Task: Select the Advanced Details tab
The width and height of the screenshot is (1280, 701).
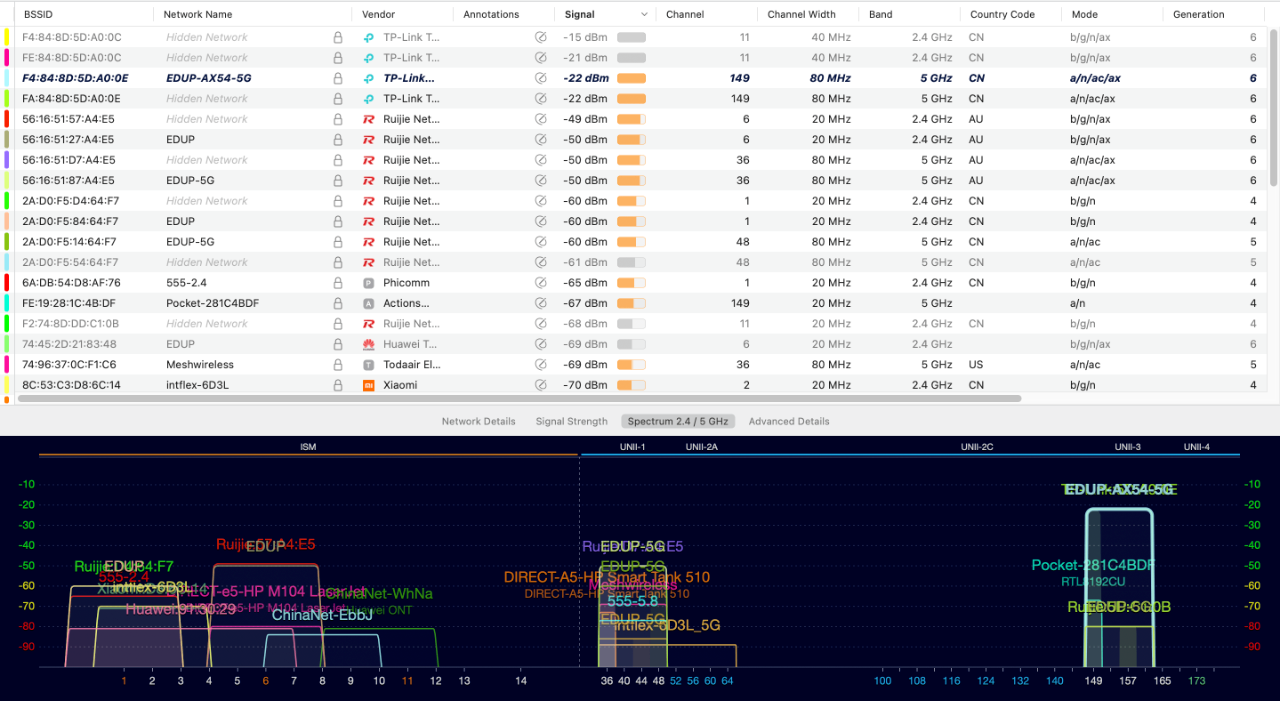Action: [x=788, y=421]
